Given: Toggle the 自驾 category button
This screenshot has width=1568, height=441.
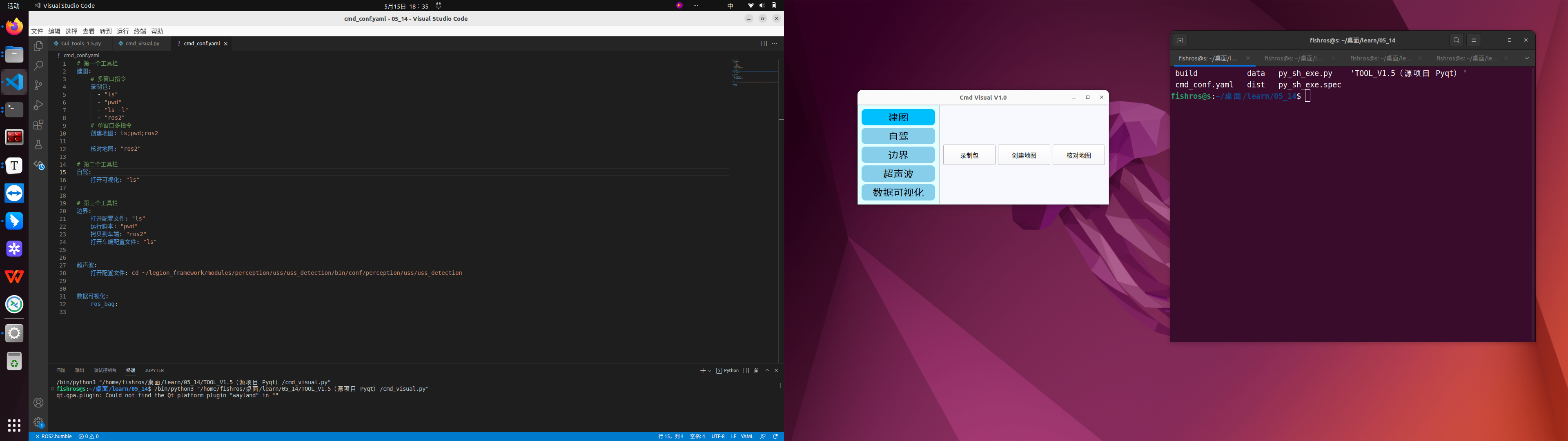Looking at the screenshot, I should point(898,136).
